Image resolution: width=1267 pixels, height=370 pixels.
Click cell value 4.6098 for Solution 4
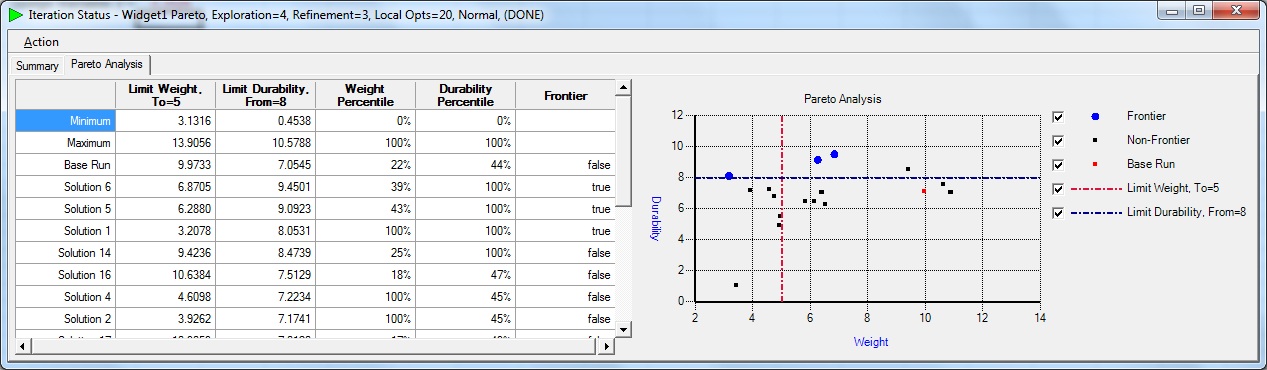tap(165, 296)
